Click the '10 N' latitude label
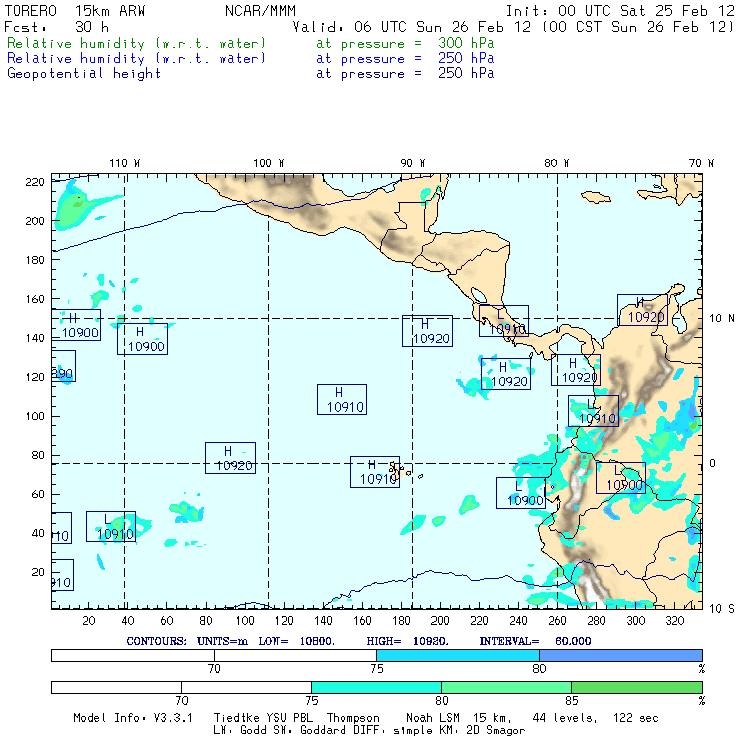This screenshot has height=740, width=740. 722,318
